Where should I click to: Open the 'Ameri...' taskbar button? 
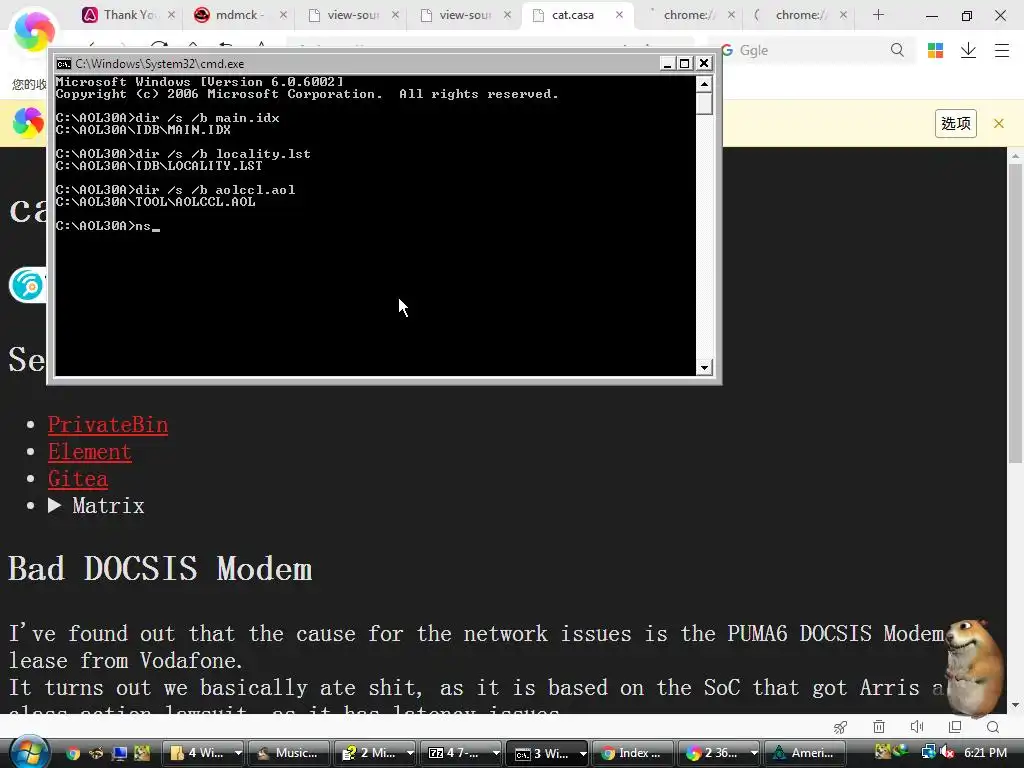804,753
